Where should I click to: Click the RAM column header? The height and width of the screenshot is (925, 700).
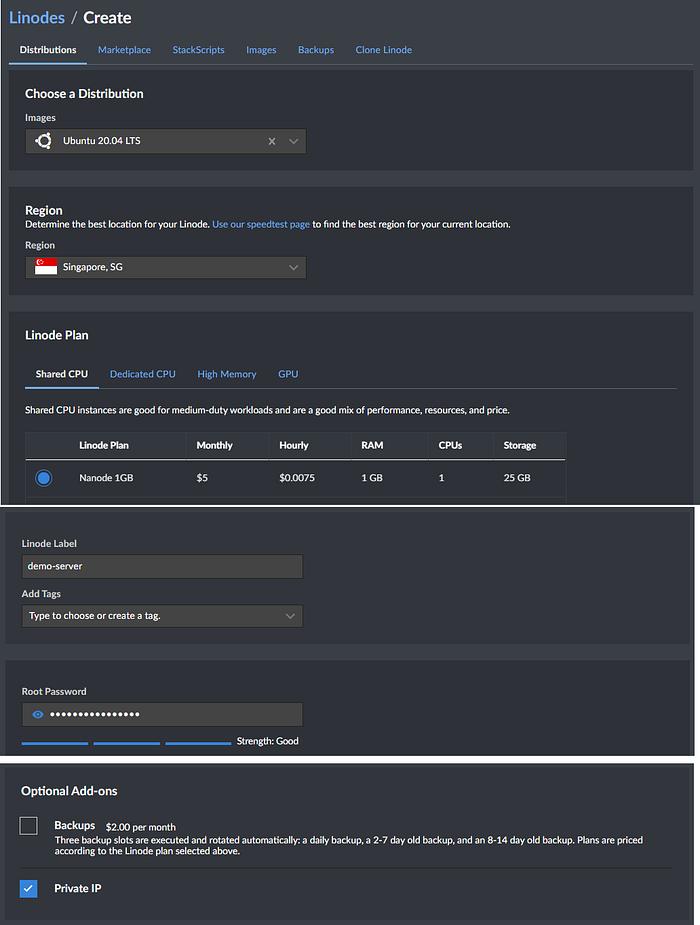[x=372, y=445]
